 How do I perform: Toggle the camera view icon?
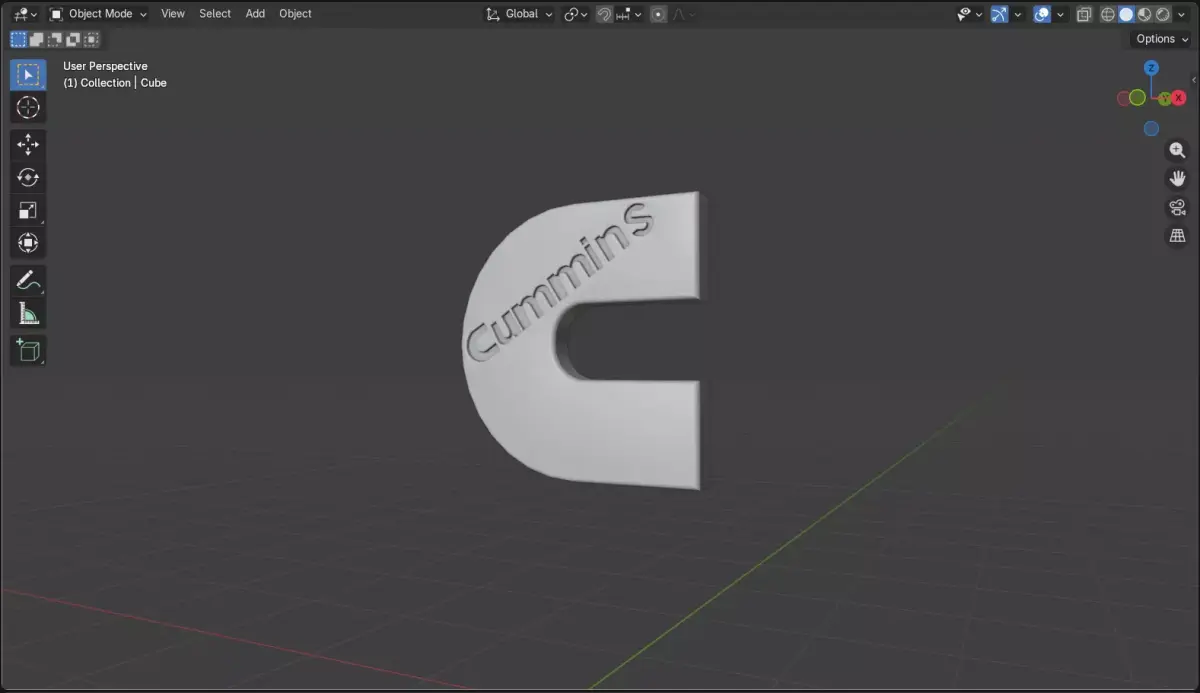coord(1177,208)
